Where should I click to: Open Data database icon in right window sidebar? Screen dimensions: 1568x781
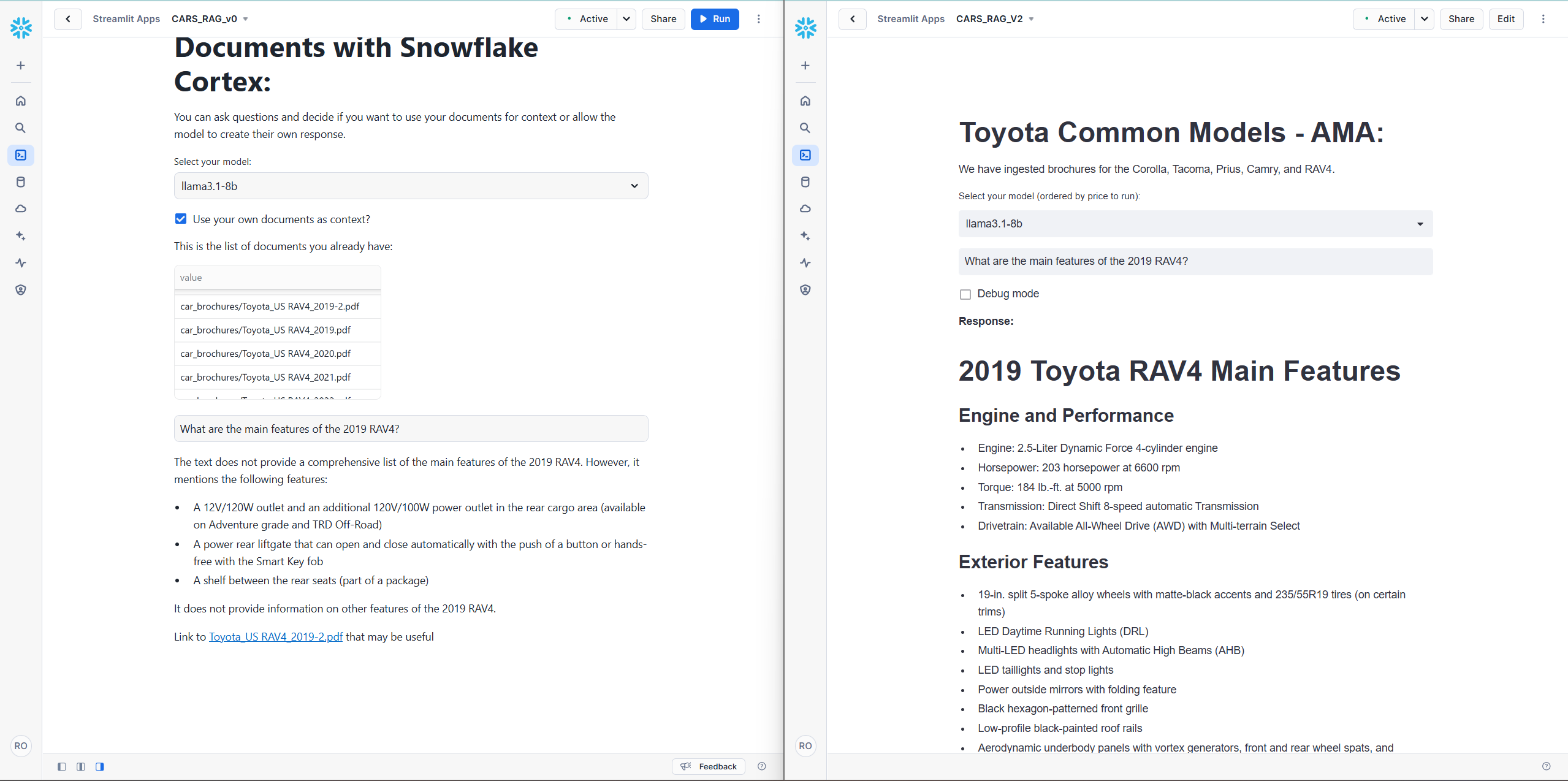[805, 182]
